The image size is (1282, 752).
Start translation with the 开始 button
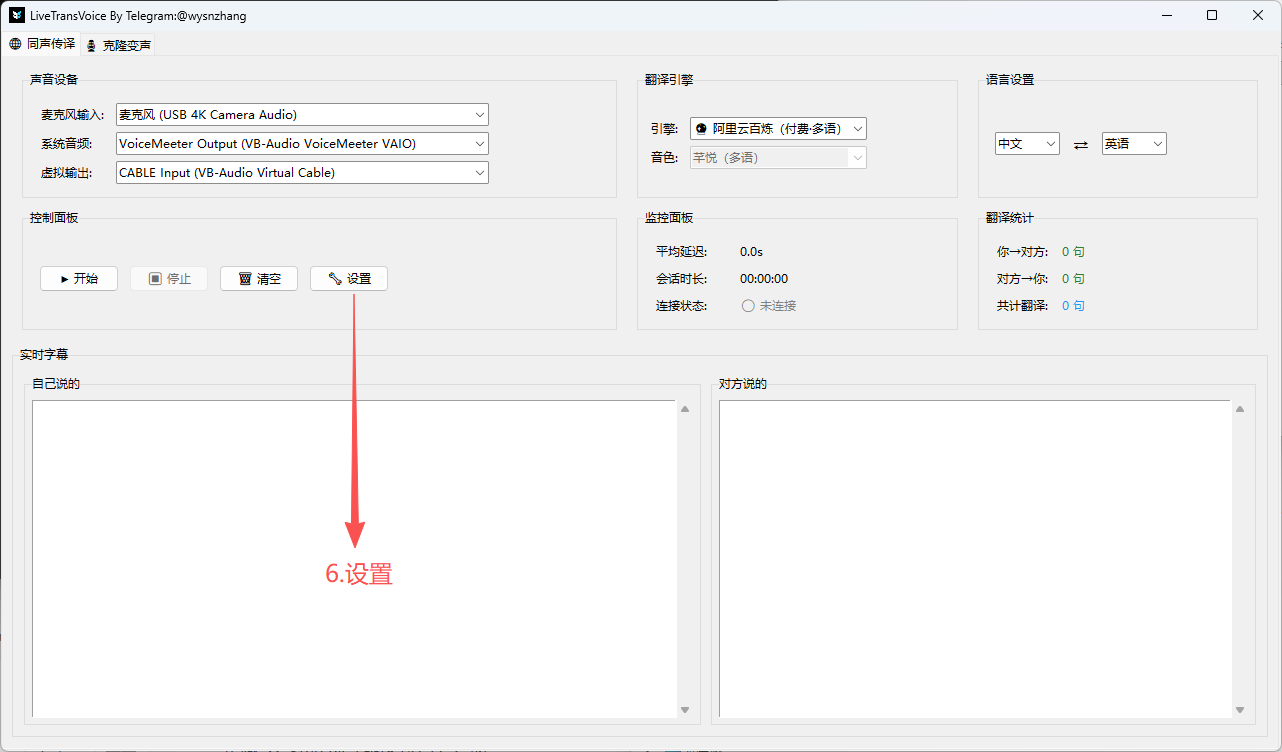tap(79, 279)
